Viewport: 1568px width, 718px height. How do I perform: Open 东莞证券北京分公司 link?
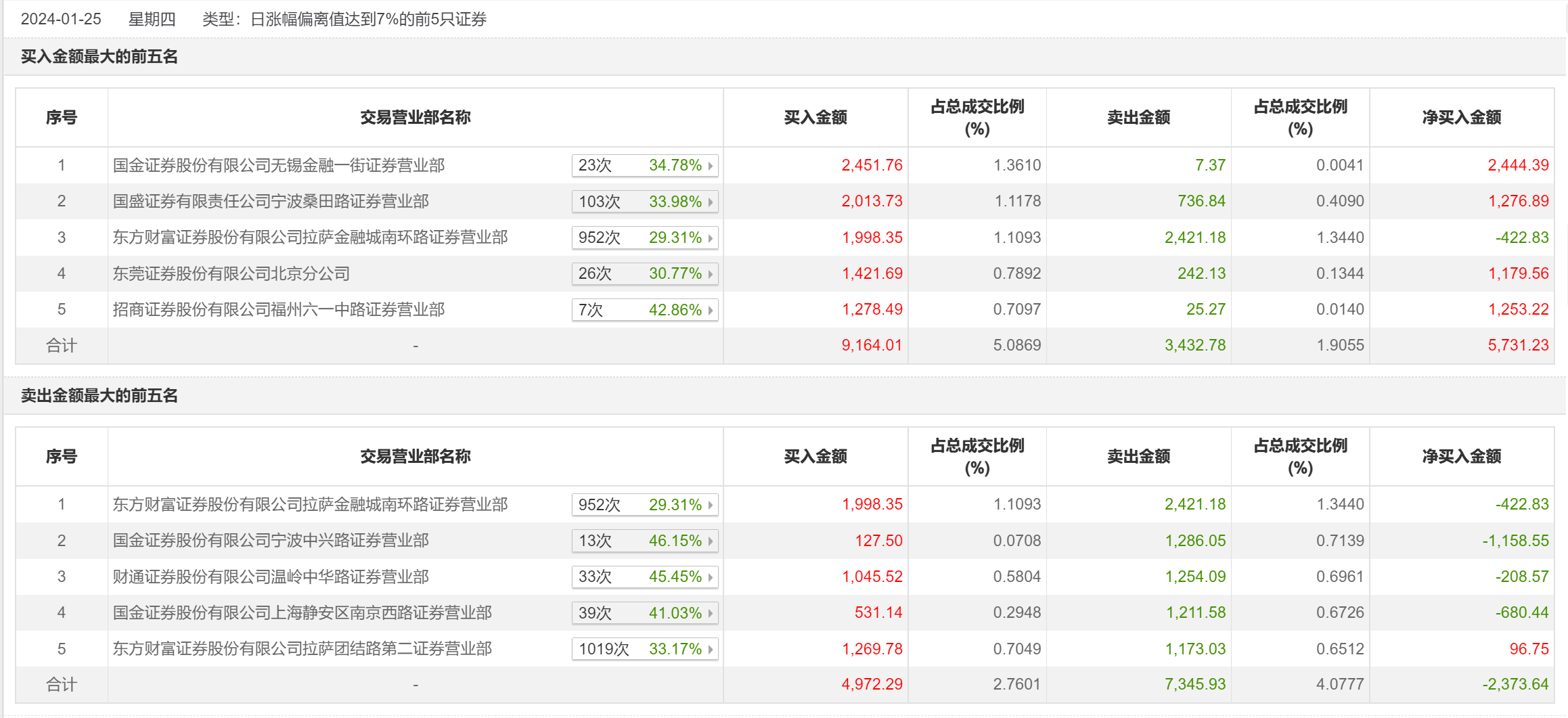231,274
